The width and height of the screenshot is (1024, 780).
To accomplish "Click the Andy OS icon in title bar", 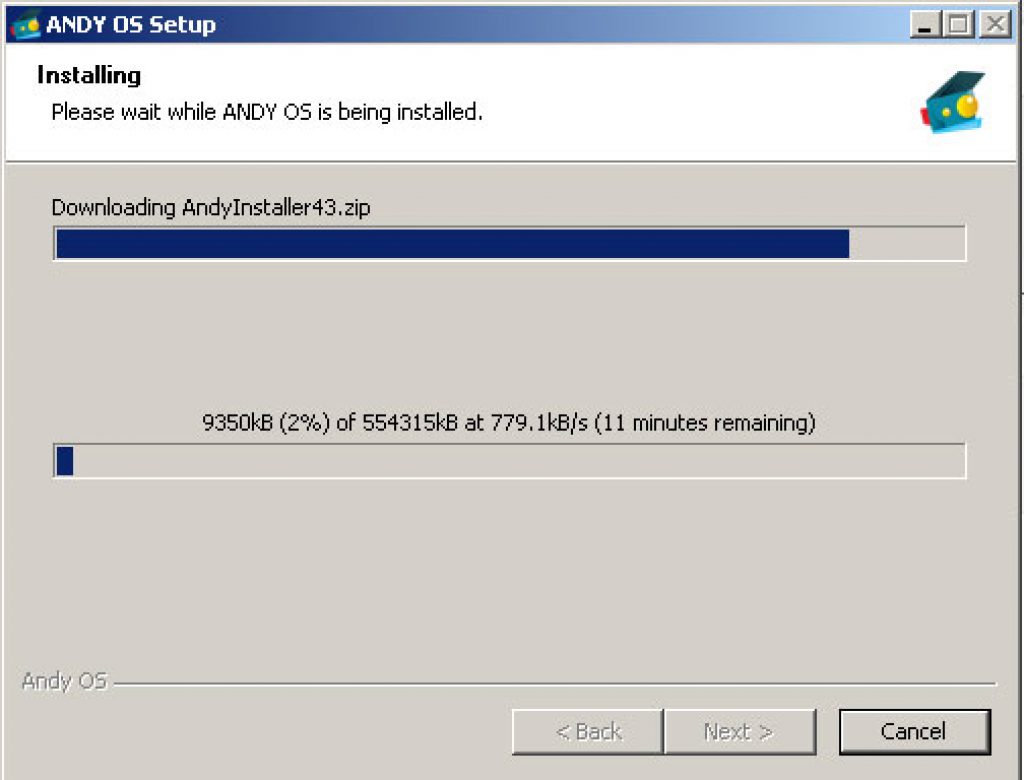I will click(25, 25).
